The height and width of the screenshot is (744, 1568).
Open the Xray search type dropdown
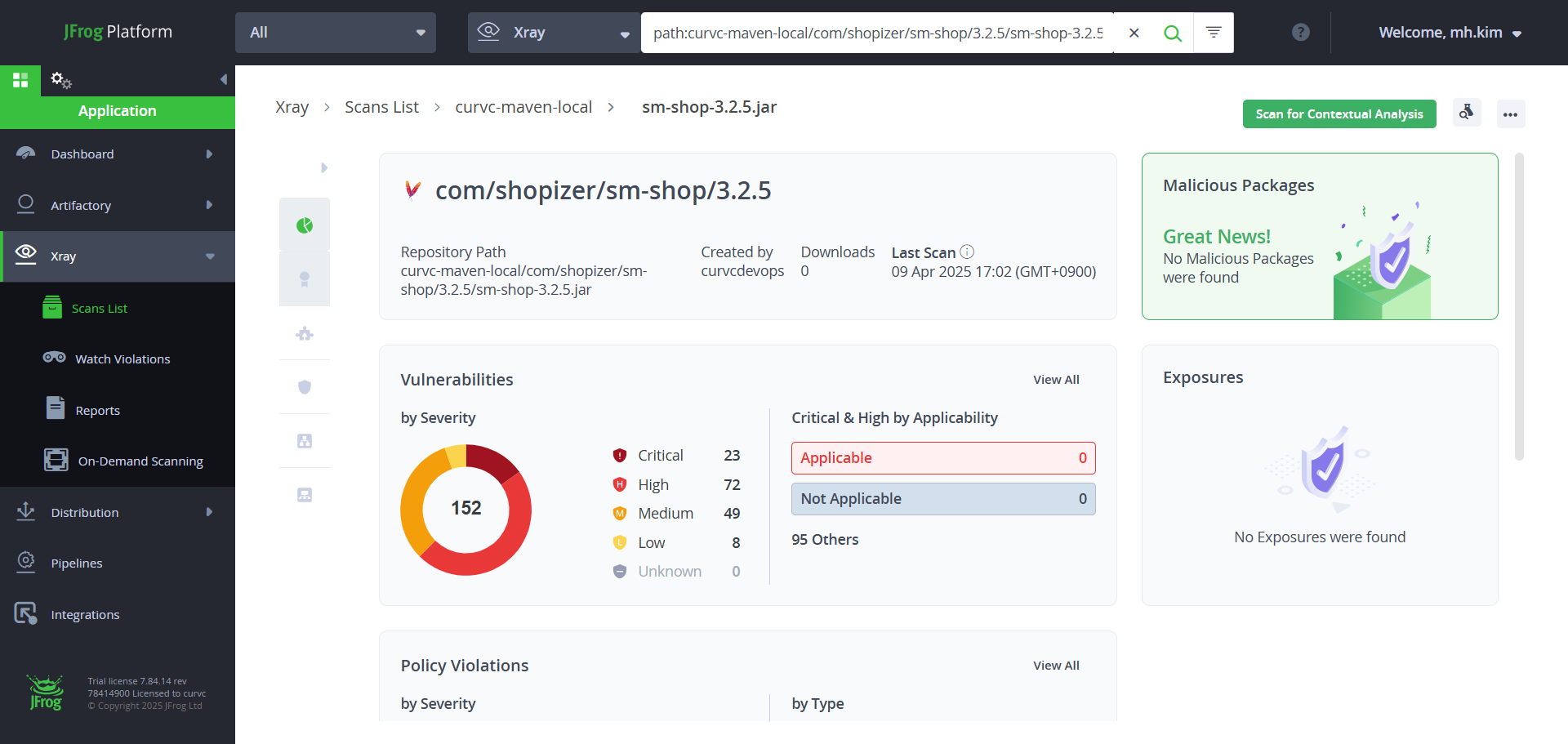(554, 33)
